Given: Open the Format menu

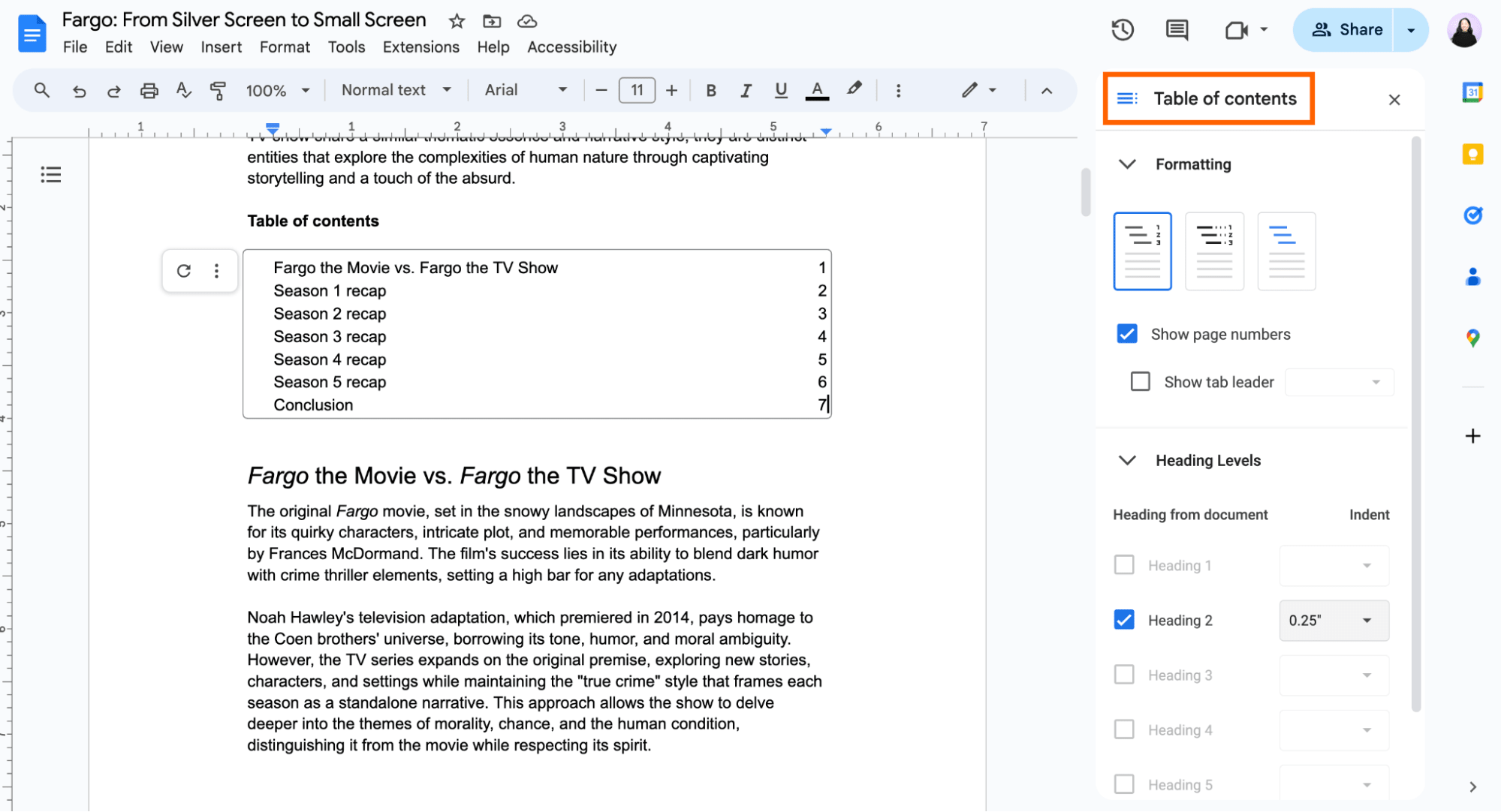Looking at the screenshot, I should (x=285, y=47).
